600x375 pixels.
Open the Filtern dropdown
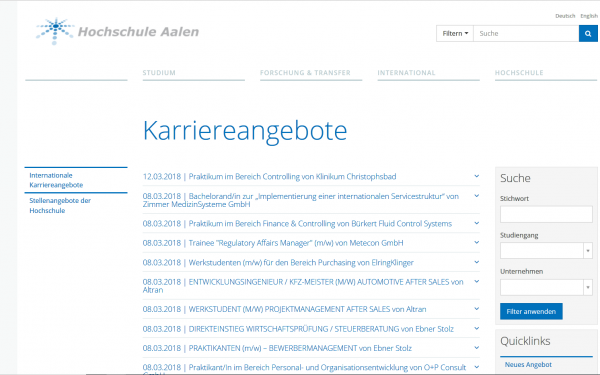tap(455, 34)
